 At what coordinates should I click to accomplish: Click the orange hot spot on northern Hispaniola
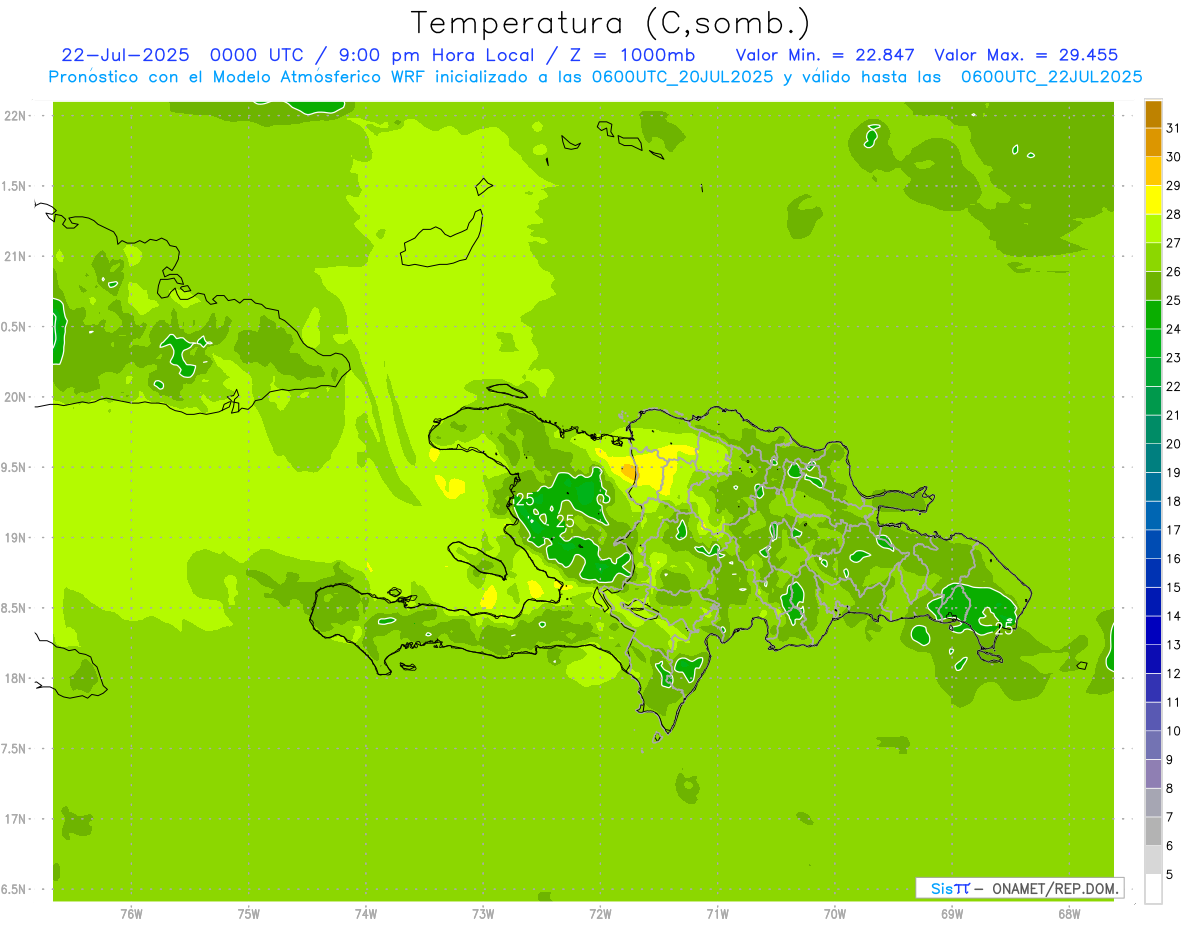pyautogui.click(x=628, y=470)
